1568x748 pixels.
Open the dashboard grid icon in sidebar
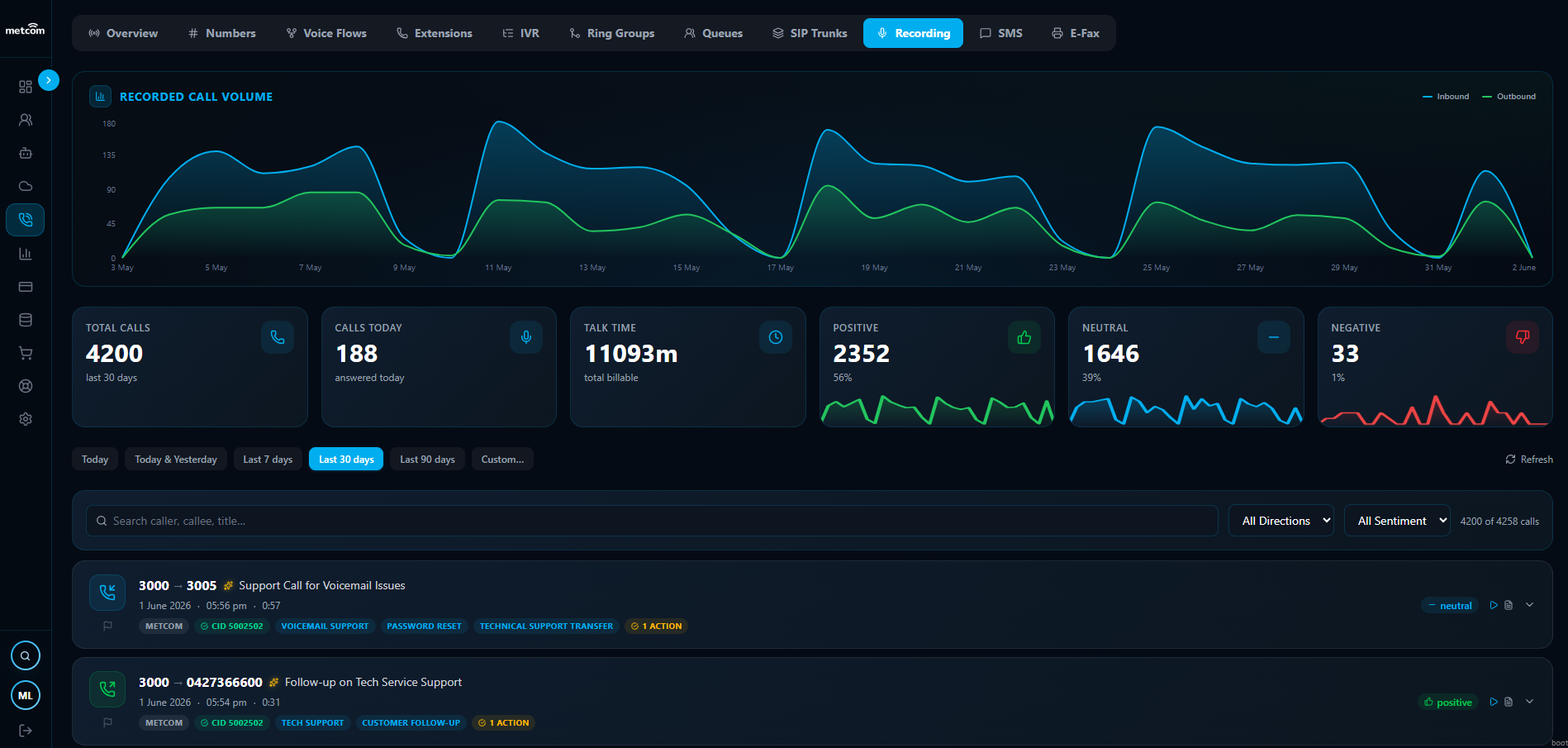[x=26, y=87]
